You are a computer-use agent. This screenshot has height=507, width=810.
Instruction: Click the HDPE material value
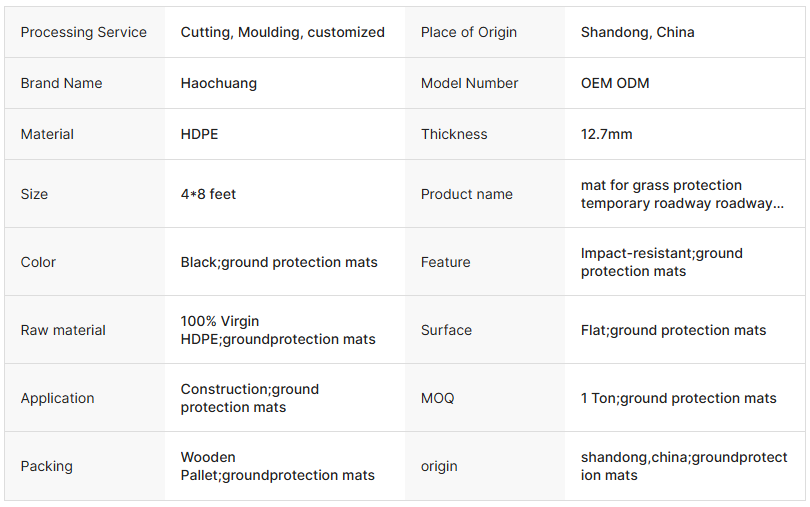click(x=200, y=134)
